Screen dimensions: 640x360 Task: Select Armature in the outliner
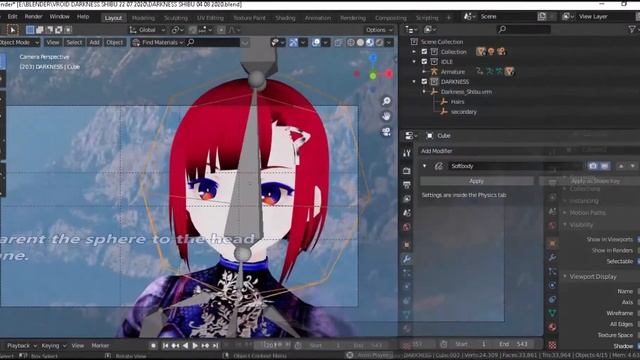click(x=453, y=72)
